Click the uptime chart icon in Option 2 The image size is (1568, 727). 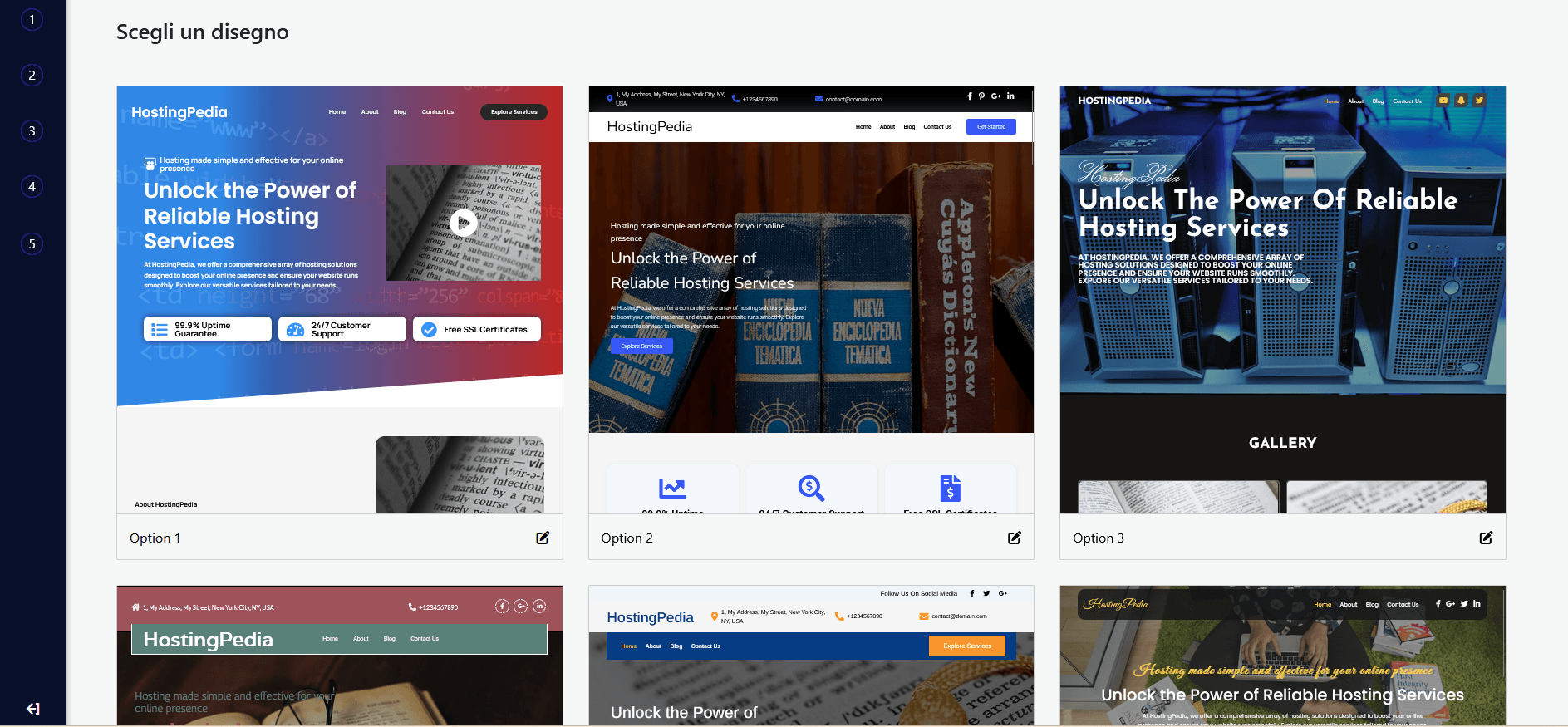pyautogui.click(x=672, y=489)
